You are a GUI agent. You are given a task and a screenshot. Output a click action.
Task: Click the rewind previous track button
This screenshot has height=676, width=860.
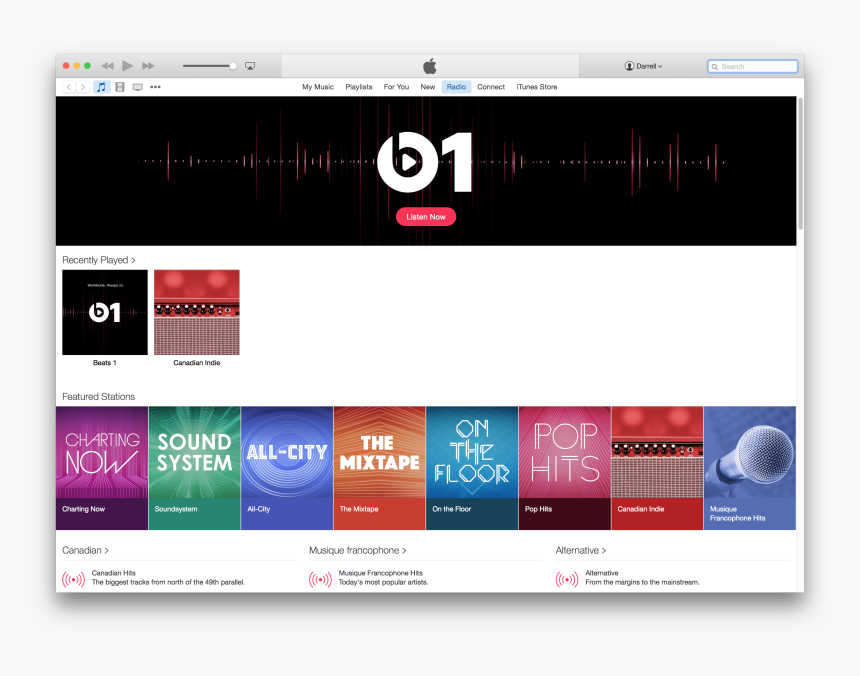point(108,66)
